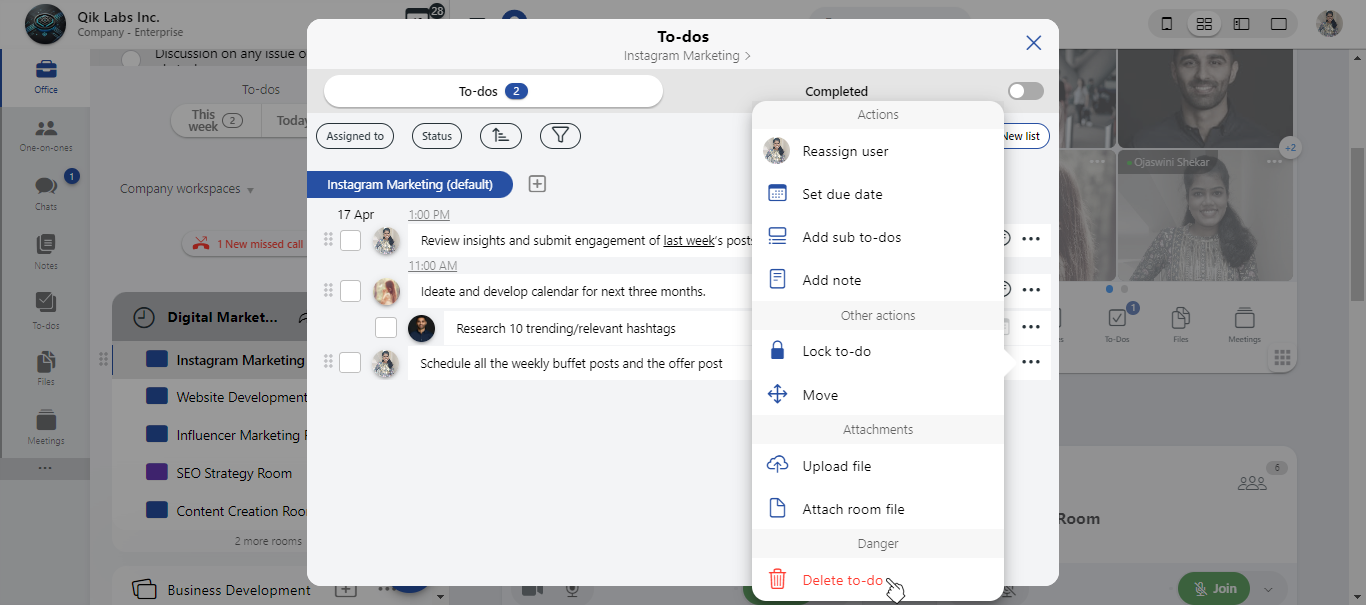Click the Instagram Marketing (default) list button
Viewport: 1366px width, 605px height.
coord(410,184)
